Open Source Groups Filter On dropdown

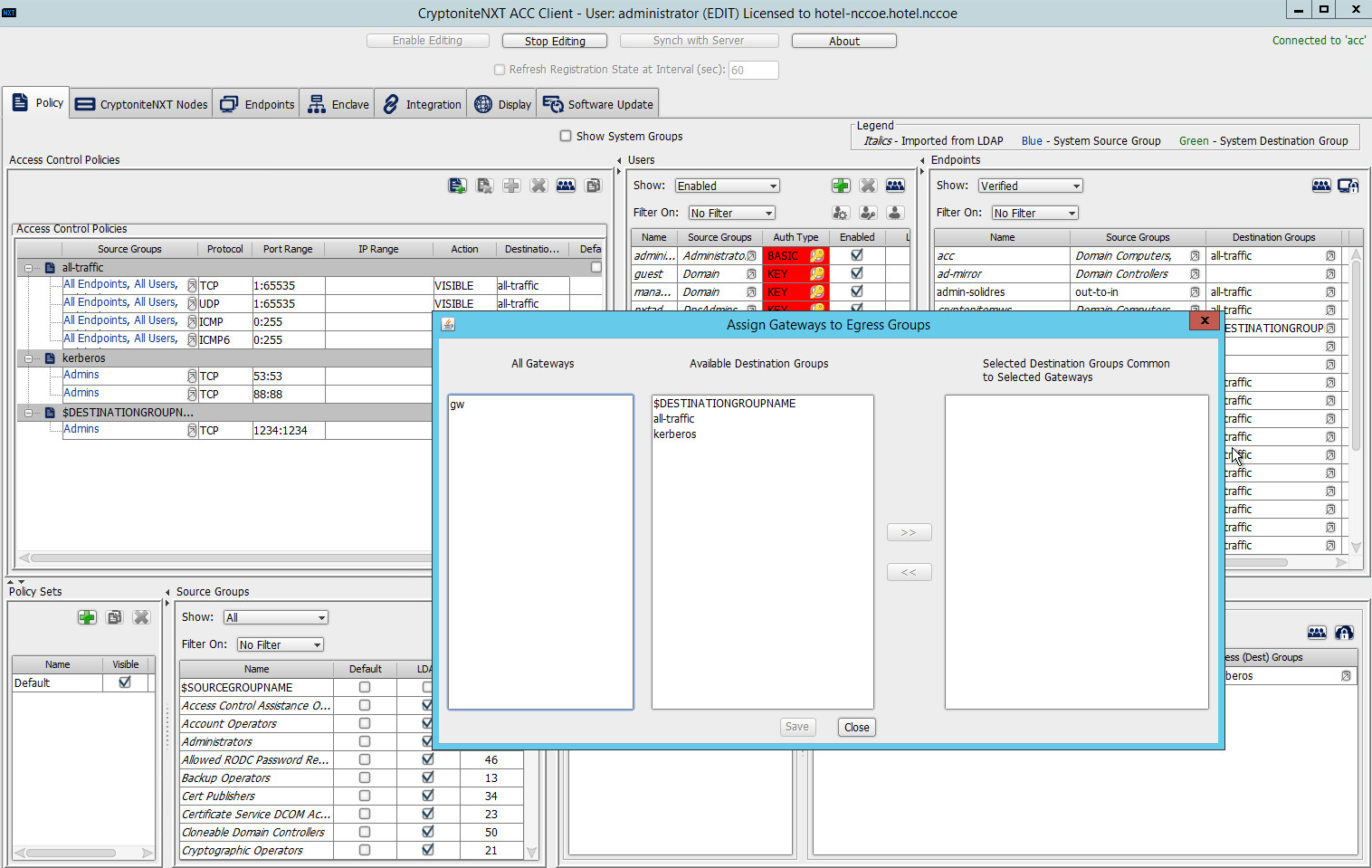coord(281,644)
